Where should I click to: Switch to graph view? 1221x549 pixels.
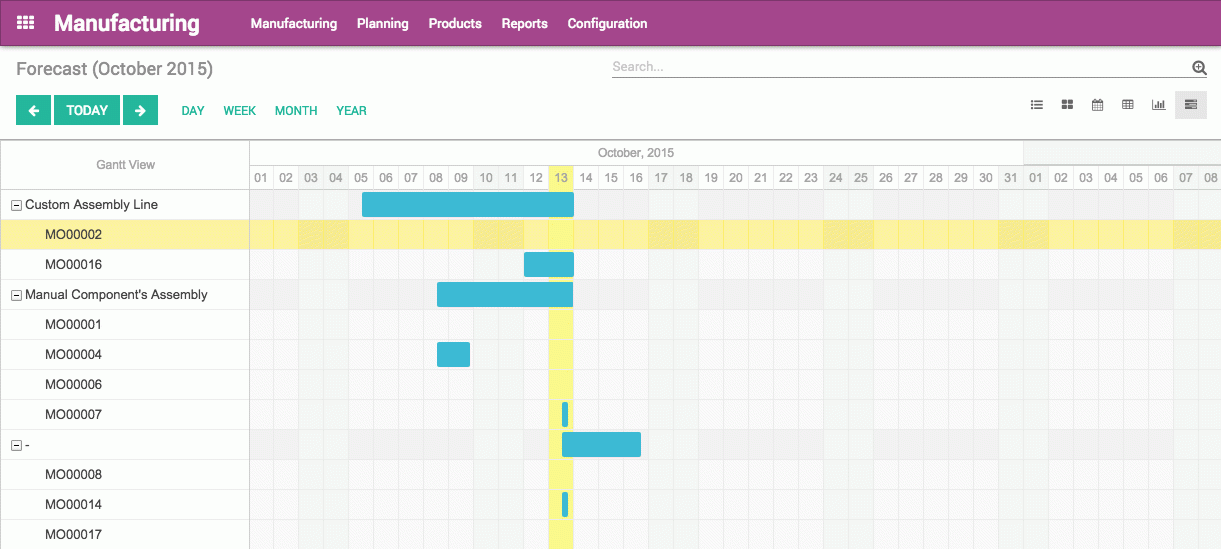[1158, 105]
